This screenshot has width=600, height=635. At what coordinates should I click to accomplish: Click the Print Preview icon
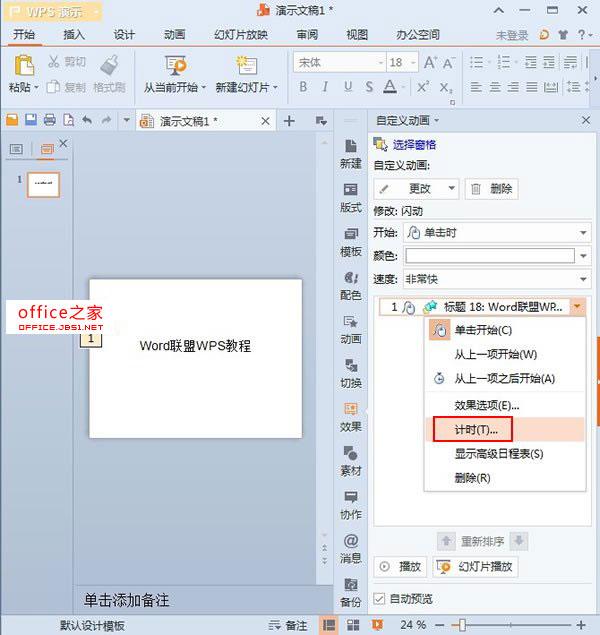coord(68,120)
